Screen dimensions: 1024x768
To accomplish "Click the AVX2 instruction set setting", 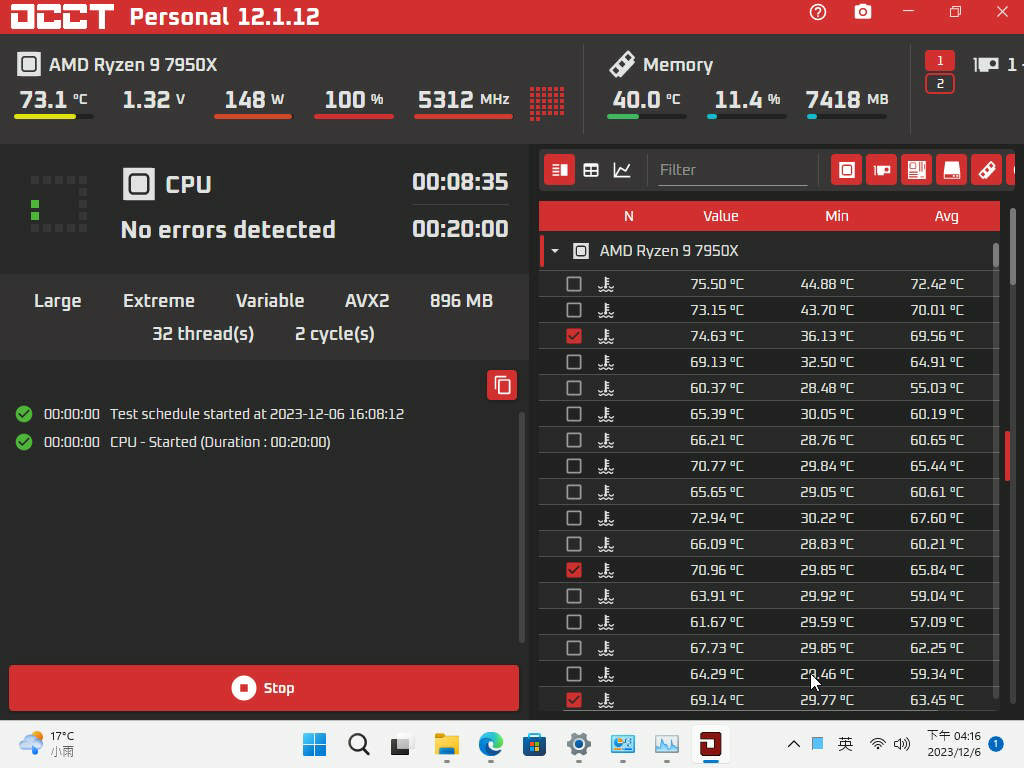I will [367, 300].
